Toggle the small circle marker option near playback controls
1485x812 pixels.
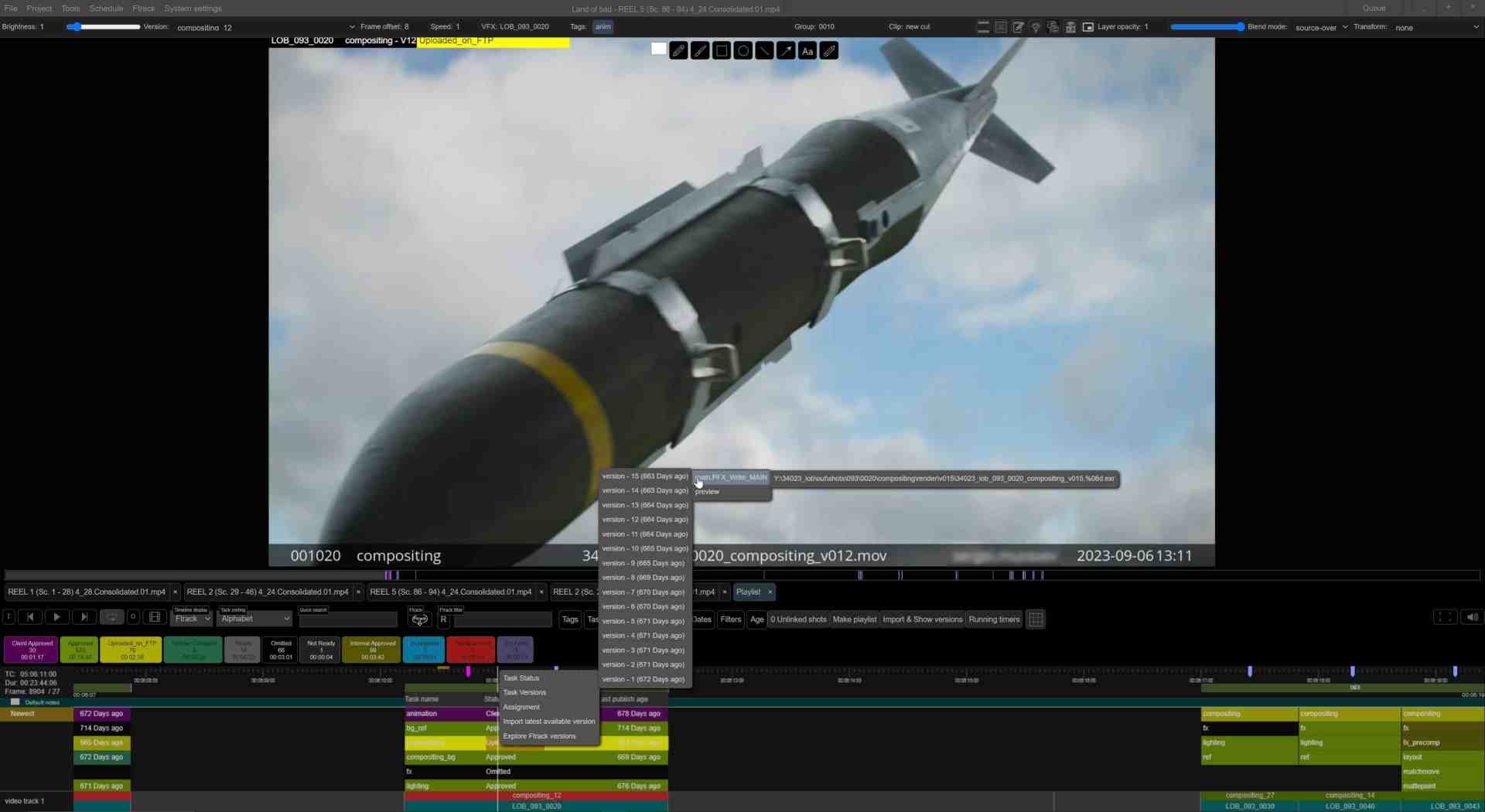(133, 617)
